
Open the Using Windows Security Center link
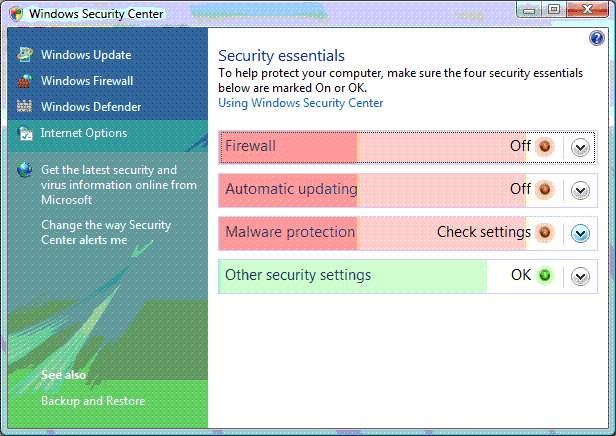tap(301, 103)
